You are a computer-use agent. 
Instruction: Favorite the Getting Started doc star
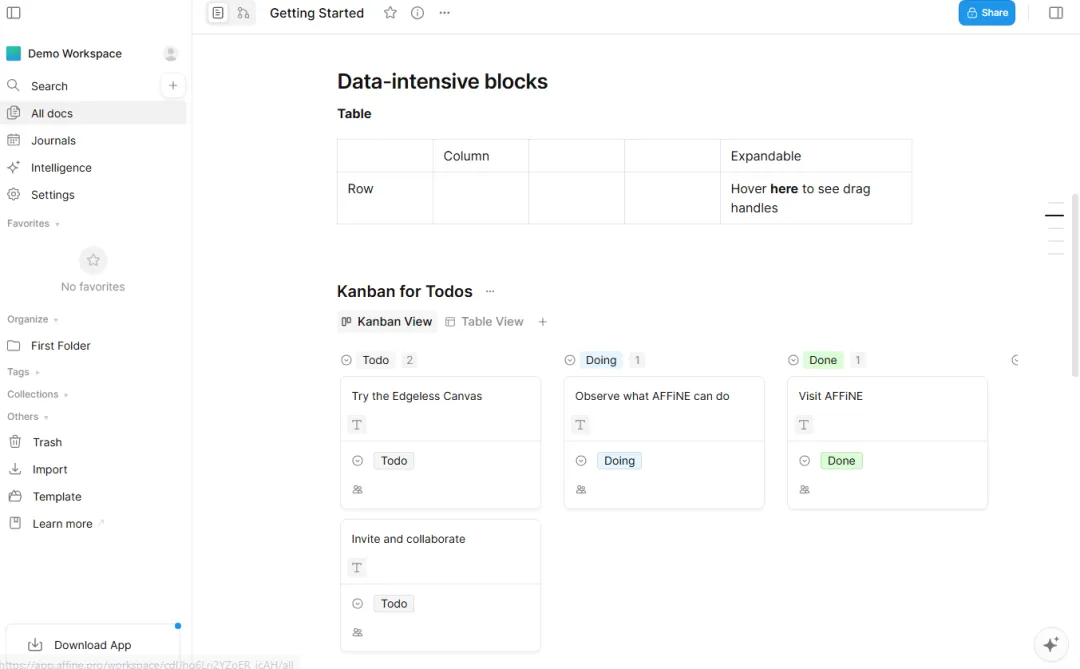391,12
